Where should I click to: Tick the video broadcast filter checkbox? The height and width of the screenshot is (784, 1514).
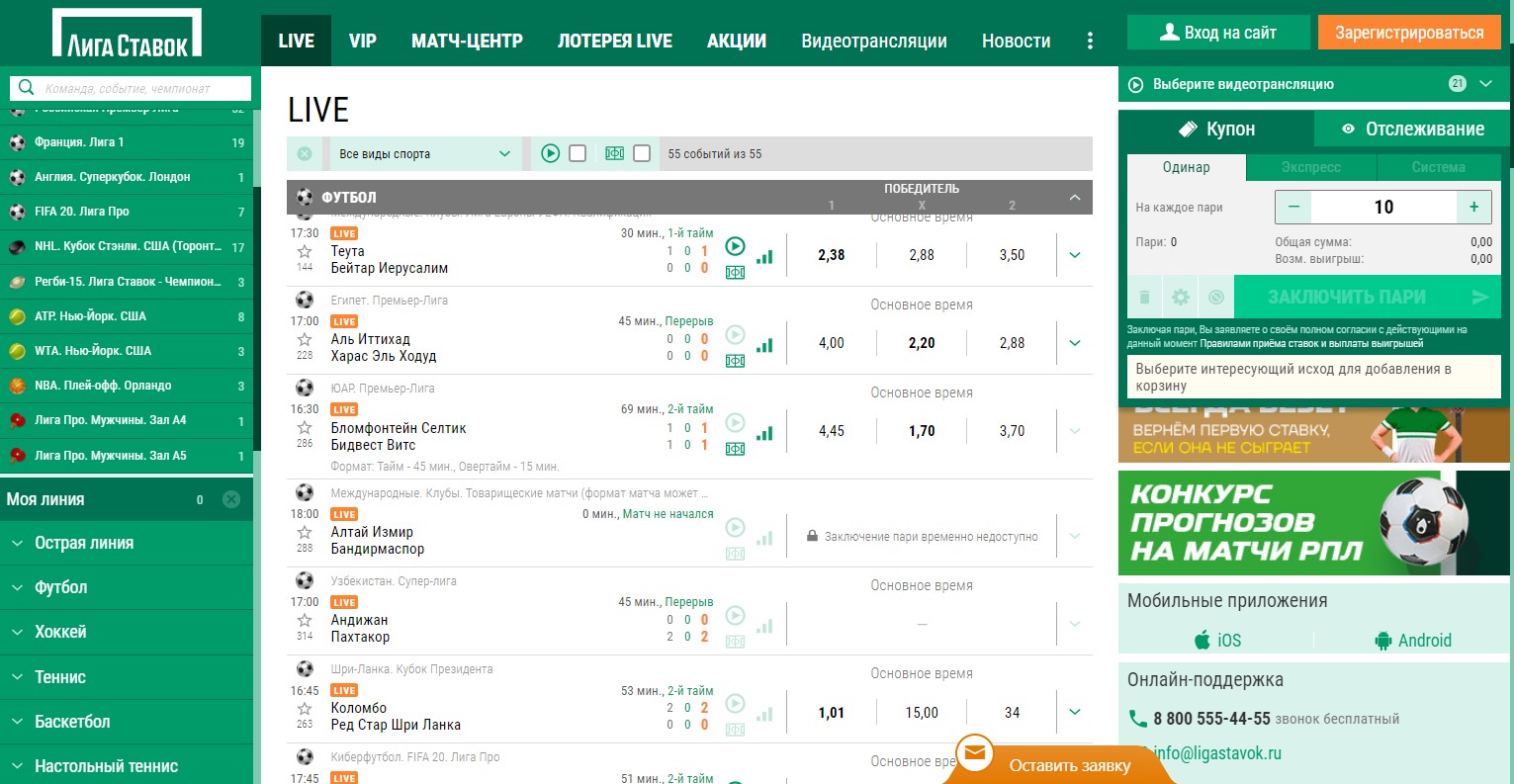578,153
